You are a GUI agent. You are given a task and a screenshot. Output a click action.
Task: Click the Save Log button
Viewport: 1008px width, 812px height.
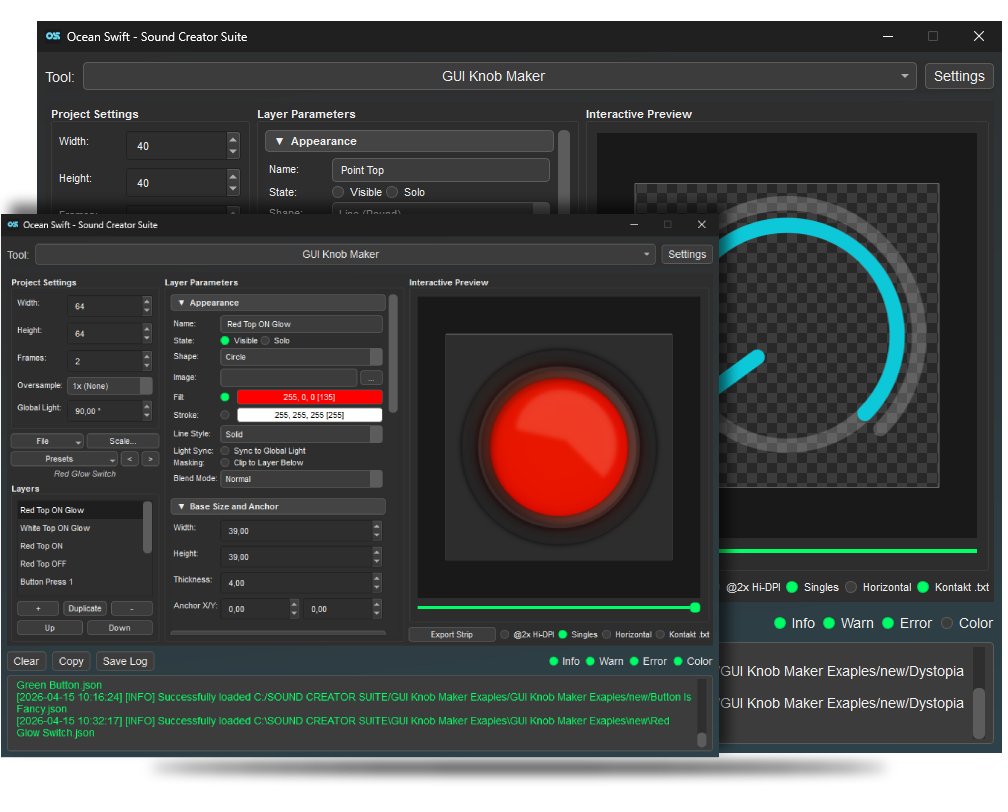coord(125,661)
